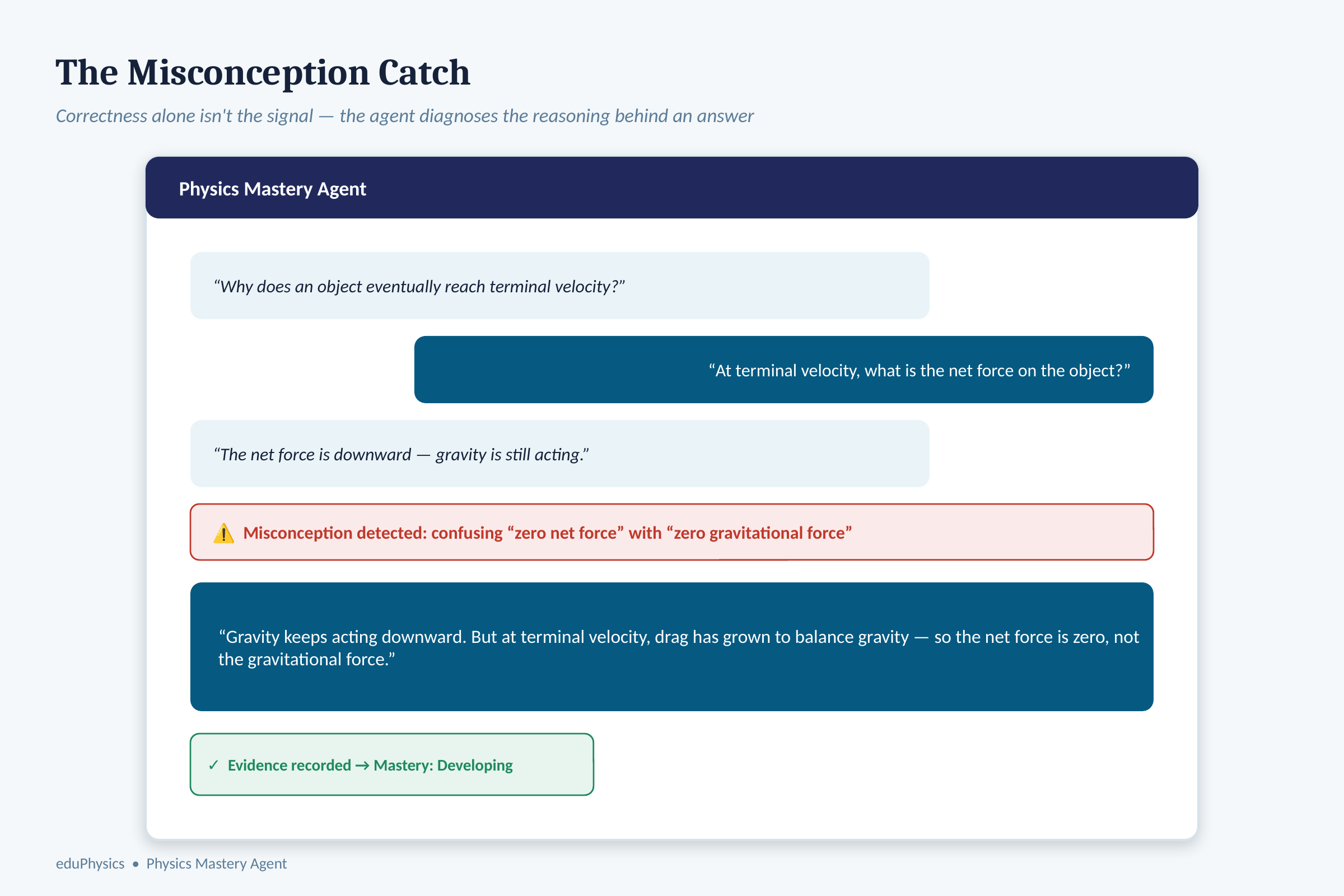
Task: Click the agent's gravity explanation message
Action: 671,647
